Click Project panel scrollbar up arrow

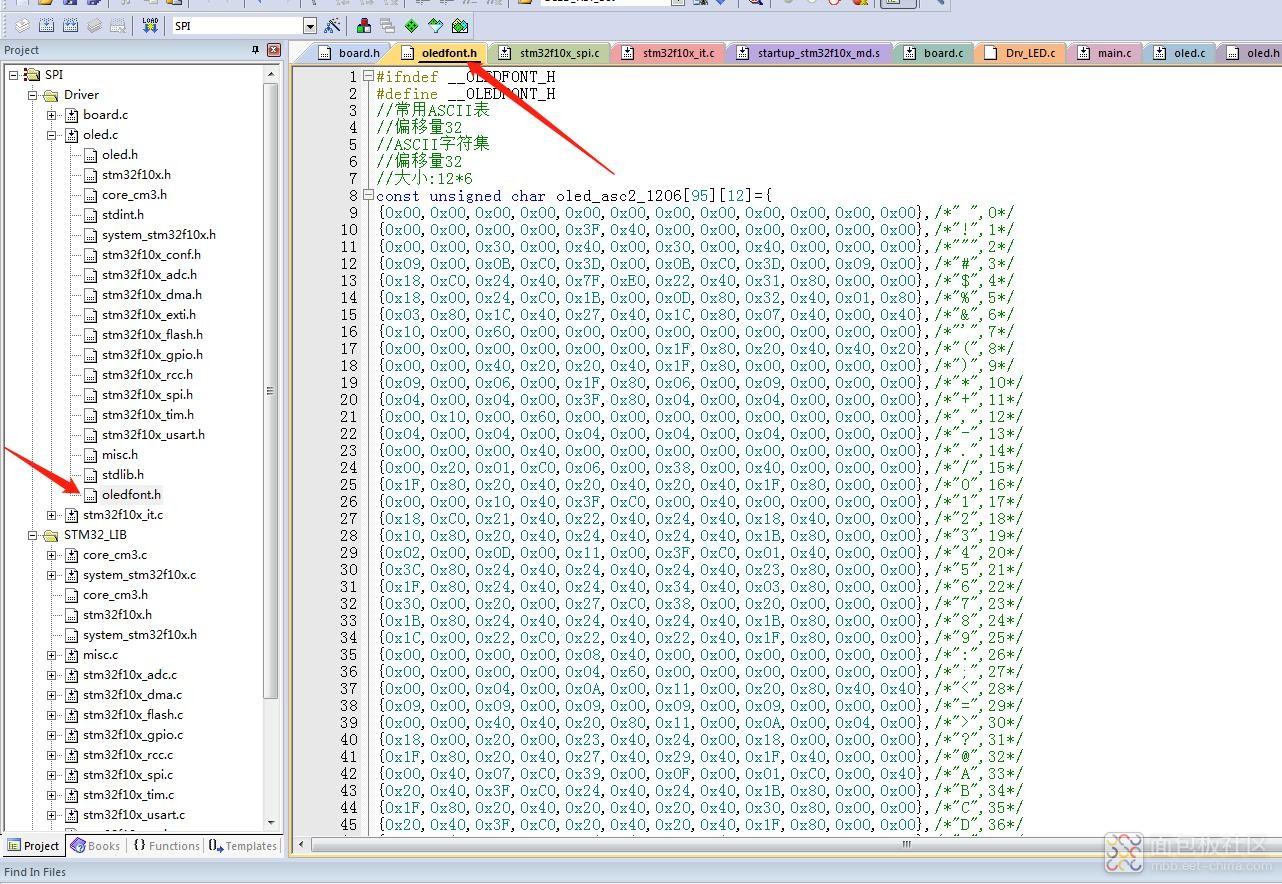[270, 75]
